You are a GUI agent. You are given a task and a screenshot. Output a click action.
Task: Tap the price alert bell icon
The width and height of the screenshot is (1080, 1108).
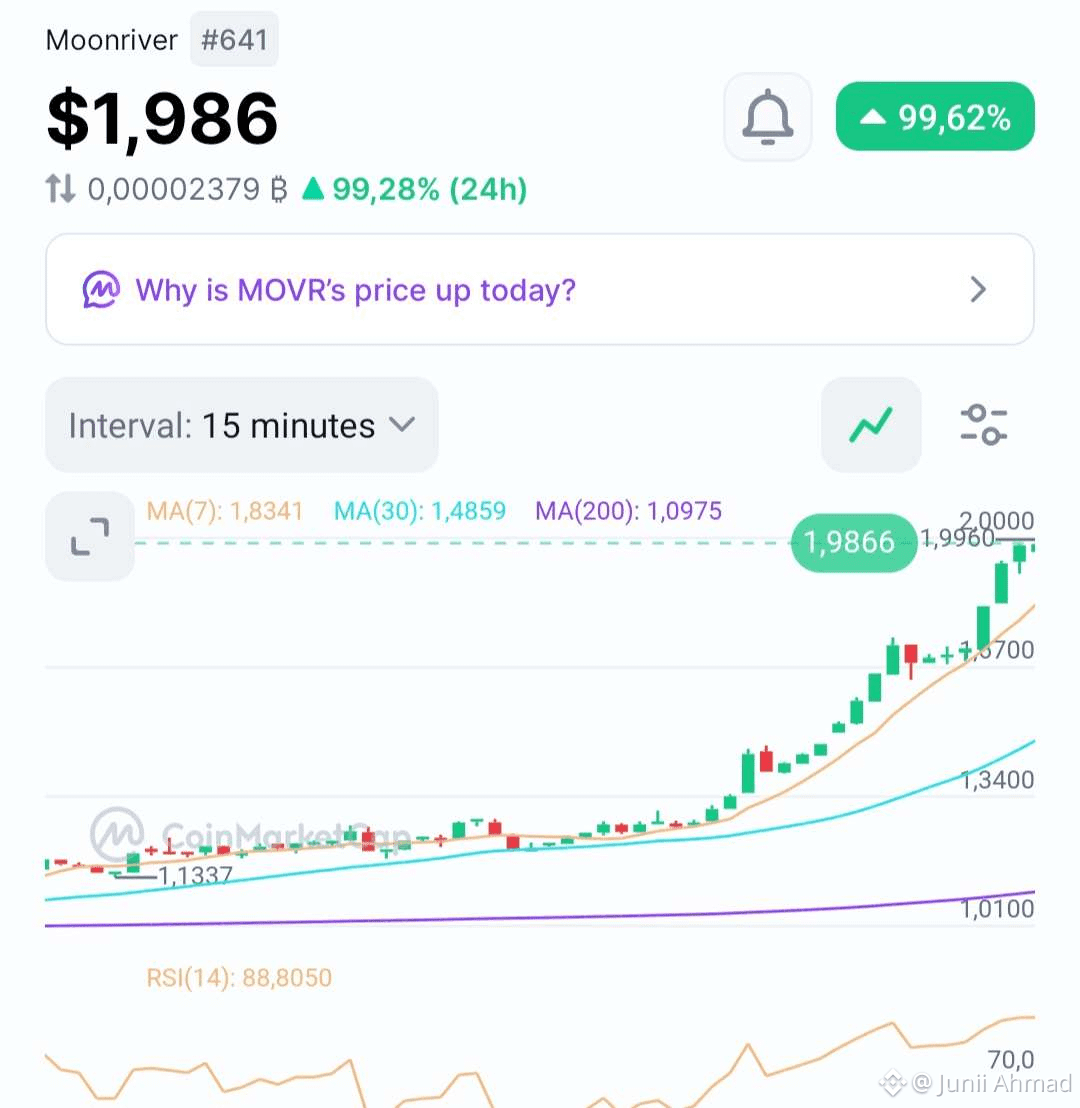[x=768, y=117]
